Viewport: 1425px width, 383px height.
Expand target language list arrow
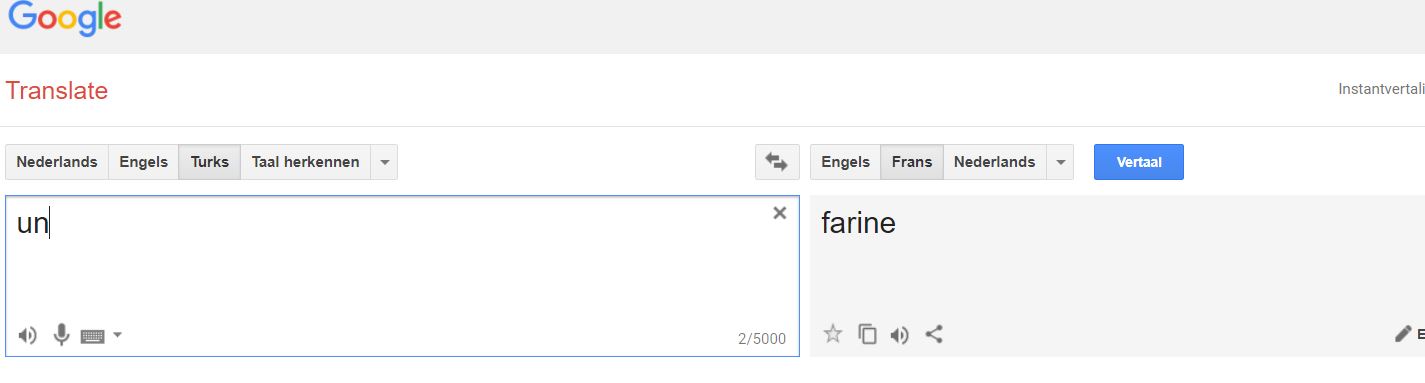coord(1060,162)
